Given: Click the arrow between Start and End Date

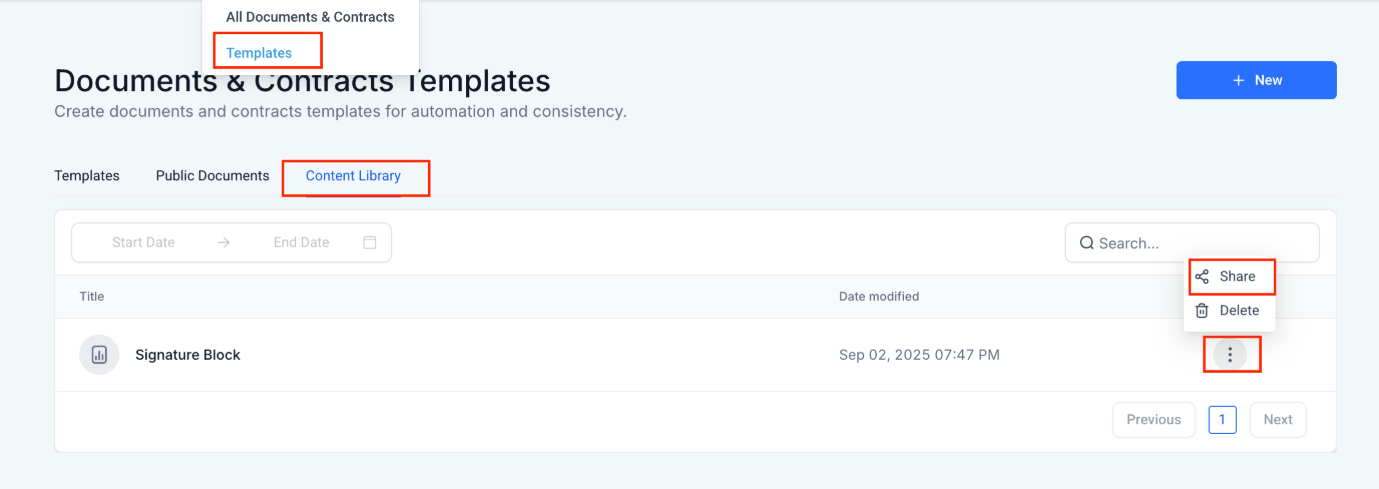Looking at the screenshot, I should 223,242.
